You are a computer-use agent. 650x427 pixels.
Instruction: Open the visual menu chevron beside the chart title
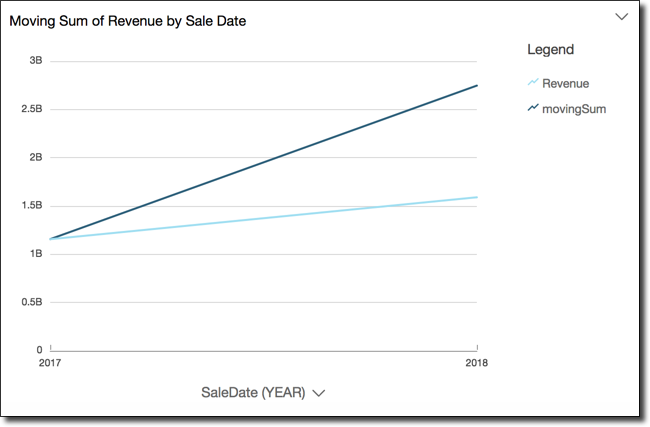point(622,17)
